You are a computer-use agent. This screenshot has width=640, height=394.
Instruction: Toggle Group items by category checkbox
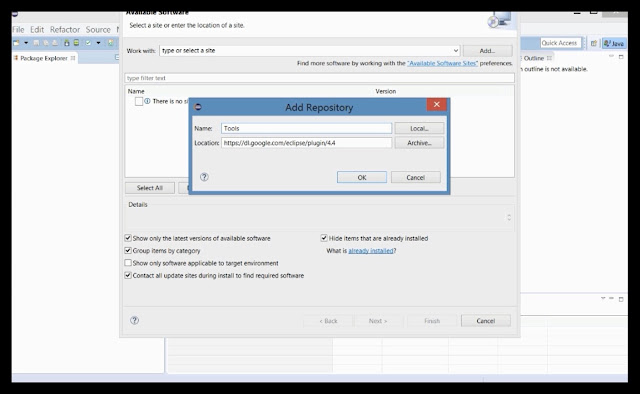(x=128, y=250)
